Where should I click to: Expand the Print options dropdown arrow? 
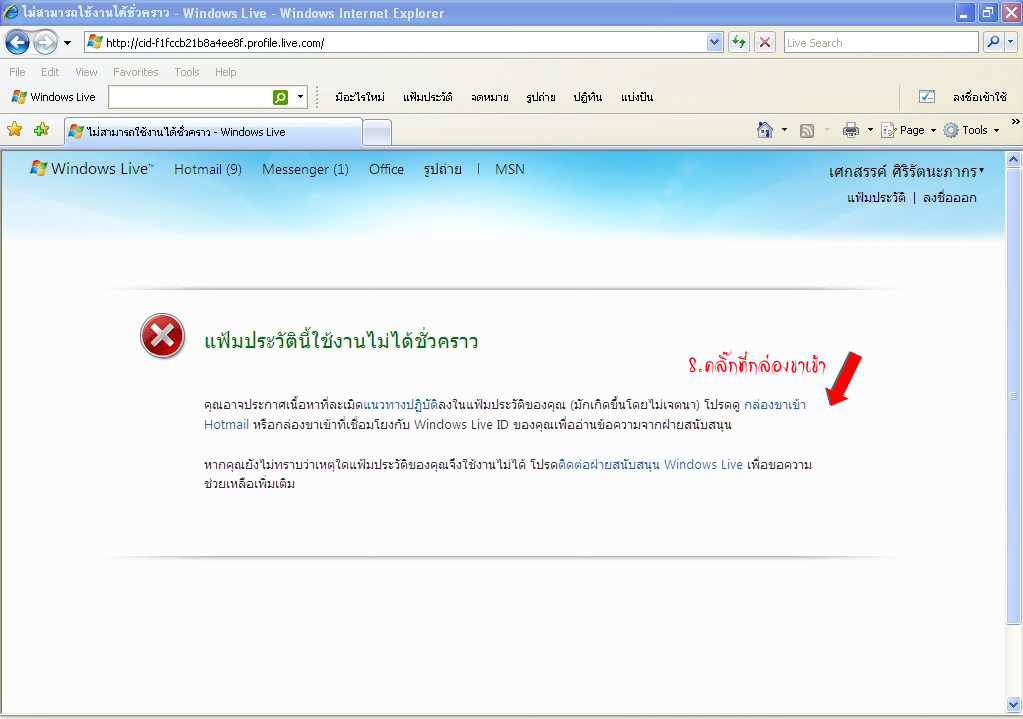[870, 130]
